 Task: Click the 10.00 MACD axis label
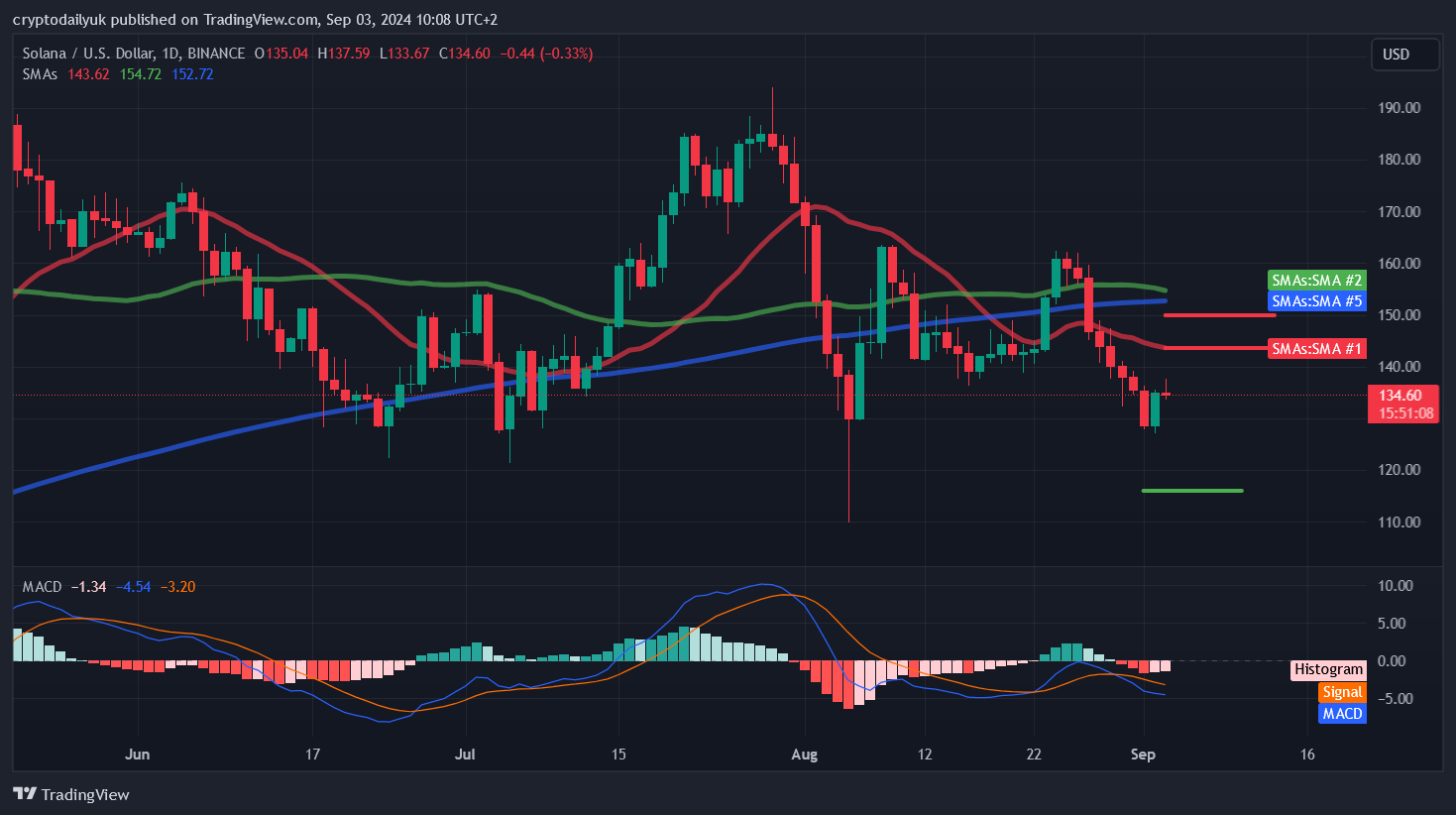[x=1396, y=586]
